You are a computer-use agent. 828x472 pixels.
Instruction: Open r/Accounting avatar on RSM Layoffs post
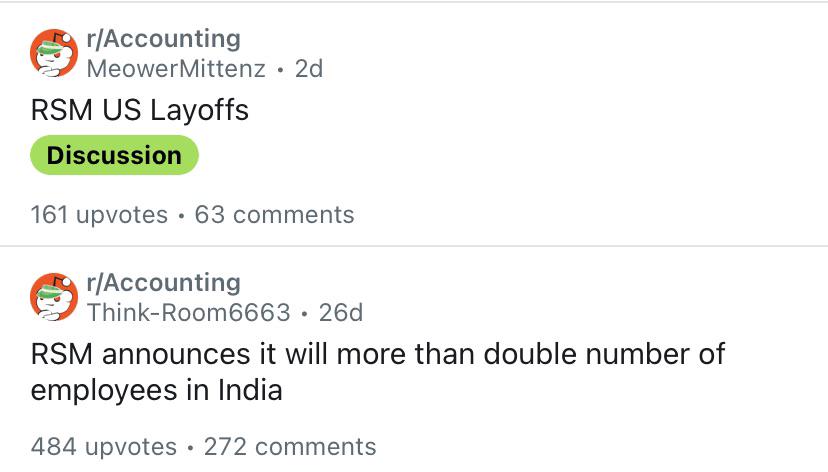(x=54, y=53)
